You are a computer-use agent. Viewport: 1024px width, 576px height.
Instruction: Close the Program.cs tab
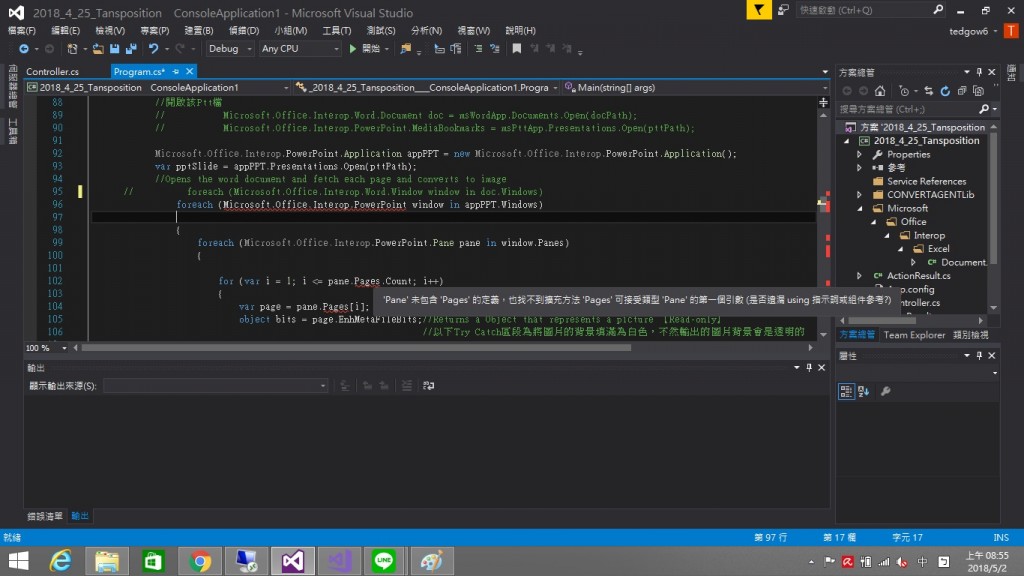189,71
